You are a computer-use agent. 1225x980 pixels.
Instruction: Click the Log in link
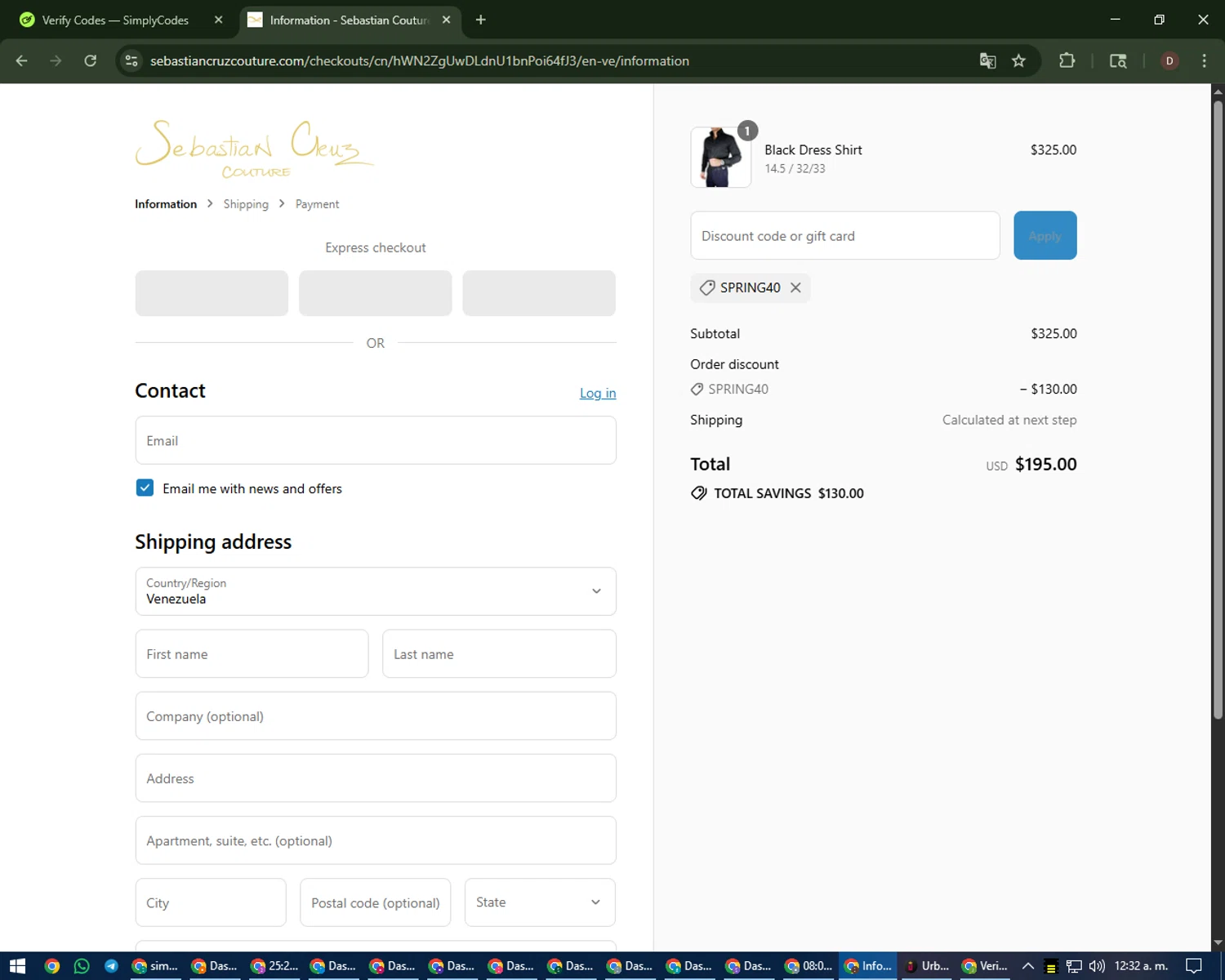click(598, 393)
